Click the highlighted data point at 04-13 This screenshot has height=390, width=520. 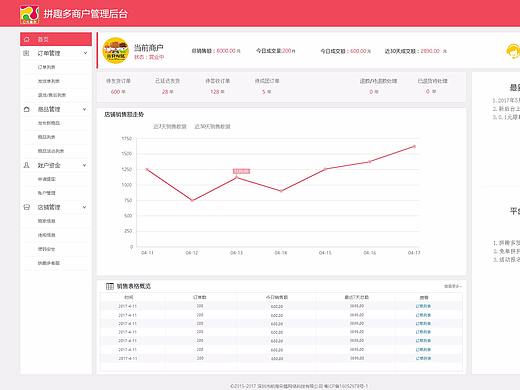237,177
